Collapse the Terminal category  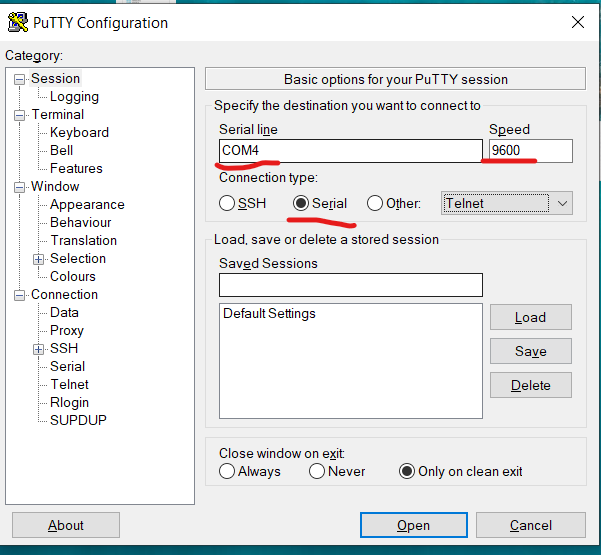20,115
